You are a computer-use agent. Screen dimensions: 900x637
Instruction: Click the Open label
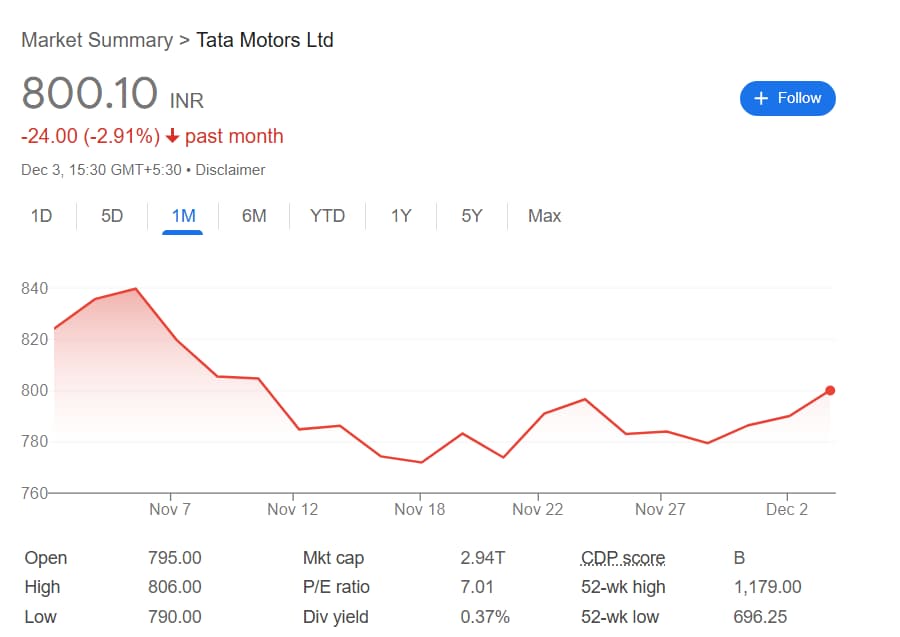coord(46,558)
